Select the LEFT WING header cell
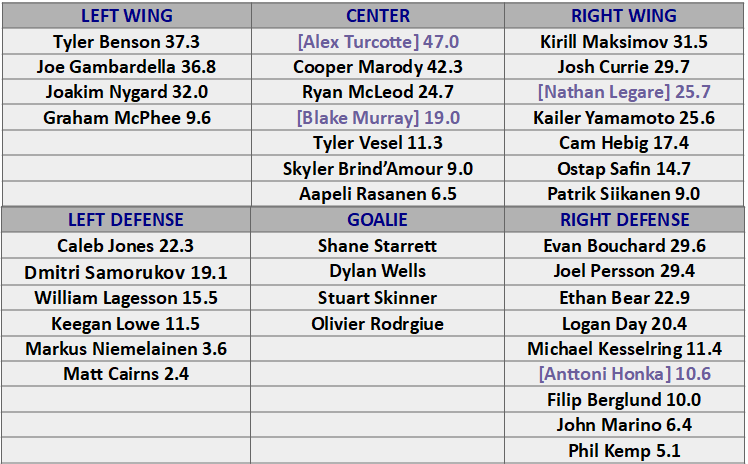This screenshot has height=464, width=748. 126,16
